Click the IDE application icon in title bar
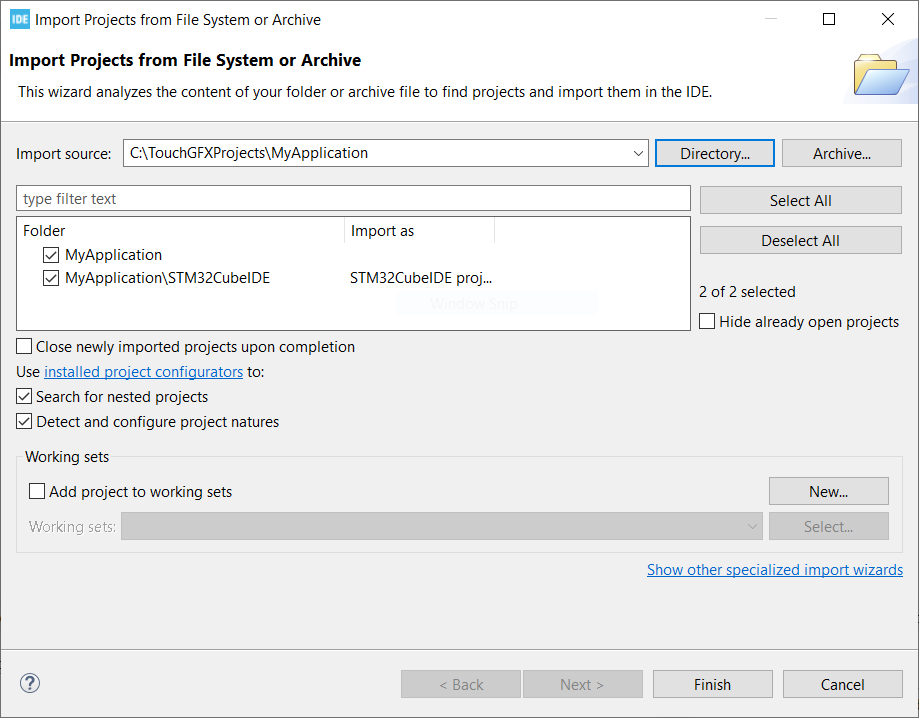Viewport: 919px width, 718px height. 20,19
